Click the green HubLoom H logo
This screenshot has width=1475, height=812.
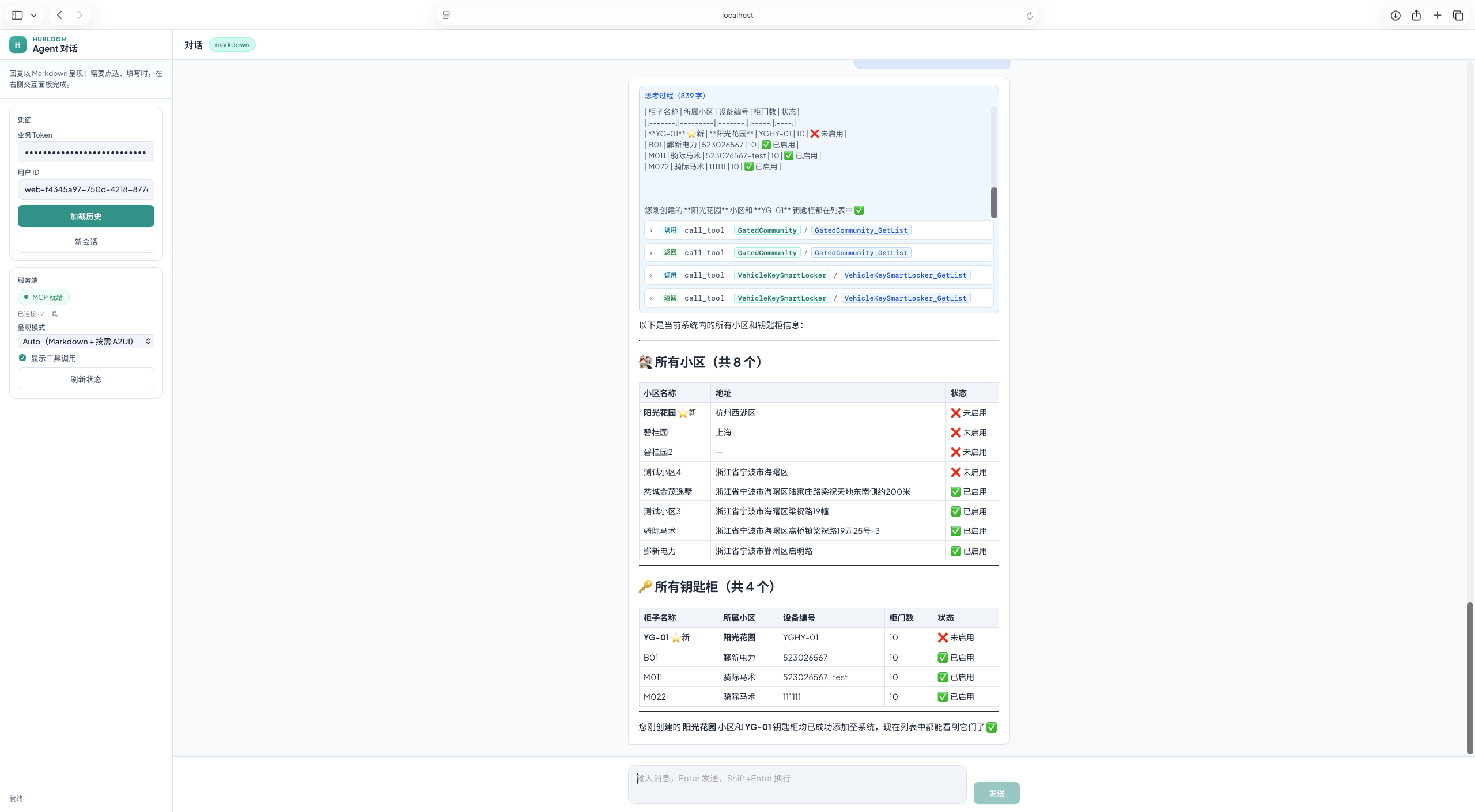pyautogui.click(x=18, y=44)
